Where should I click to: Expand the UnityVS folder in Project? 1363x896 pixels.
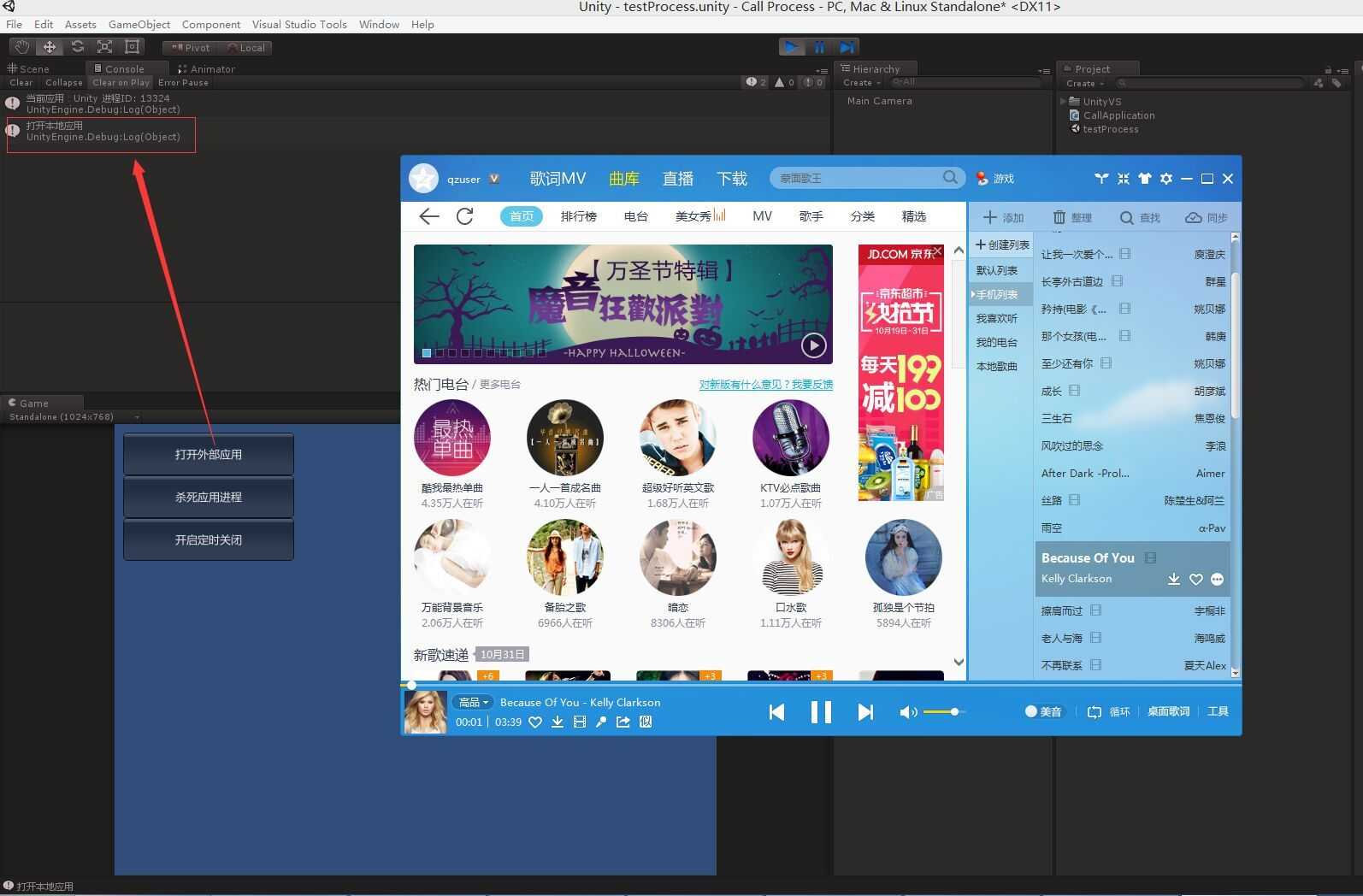coord(1064,101)
